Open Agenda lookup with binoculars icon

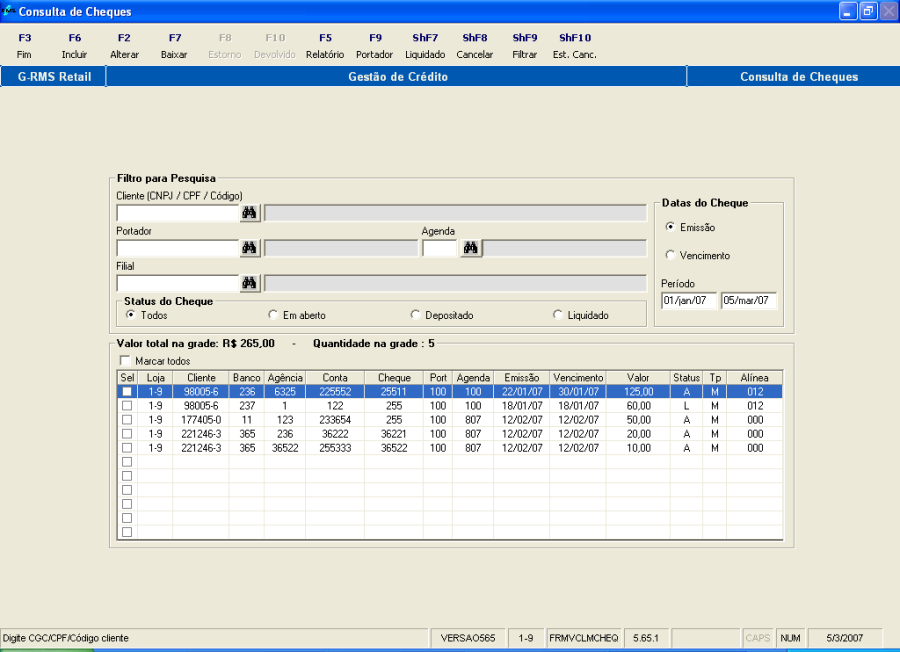pos(470,248)
